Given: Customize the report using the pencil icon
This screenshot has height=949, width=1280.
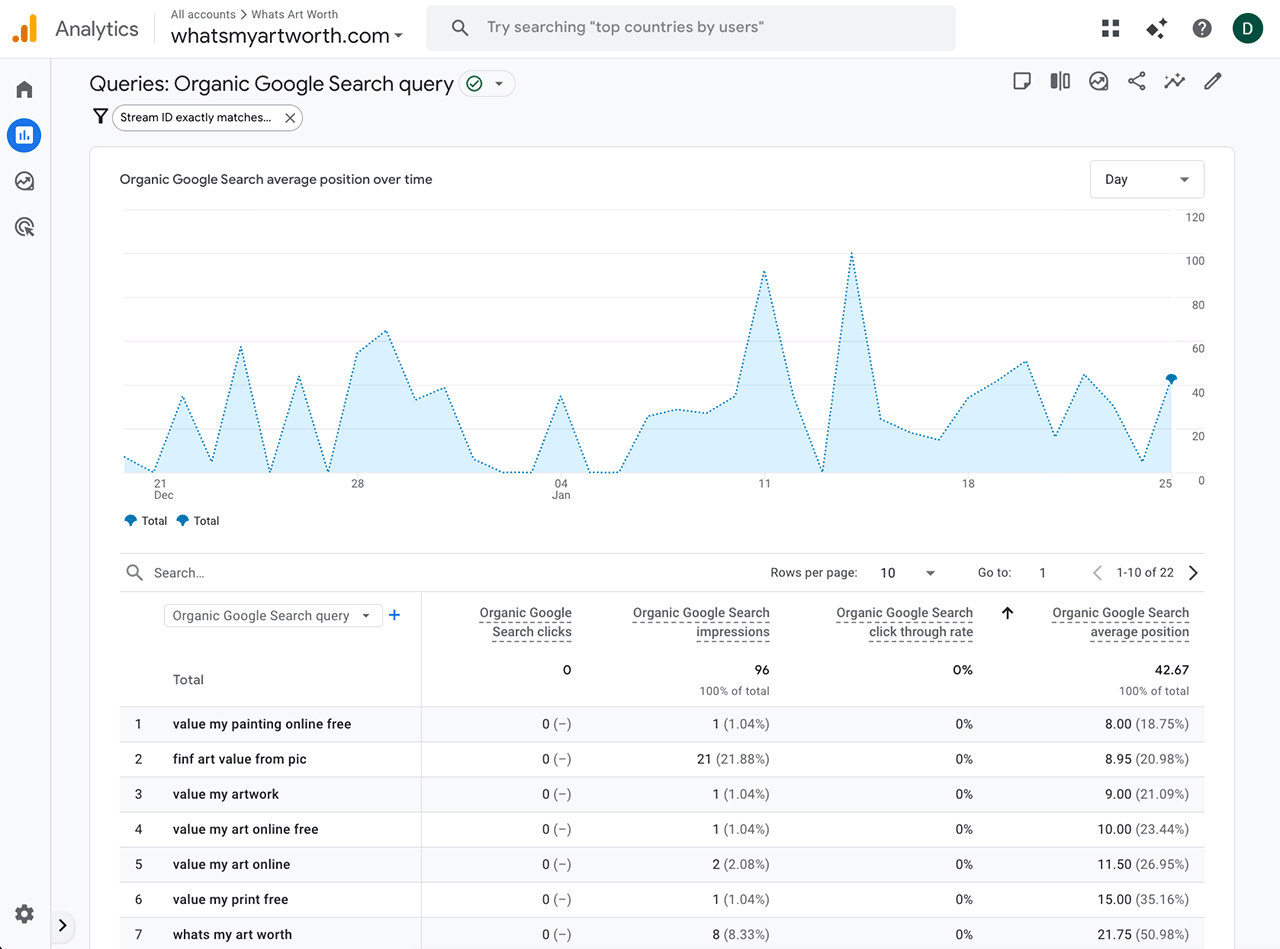Looking at the screenshot, I should point(1212,80).
